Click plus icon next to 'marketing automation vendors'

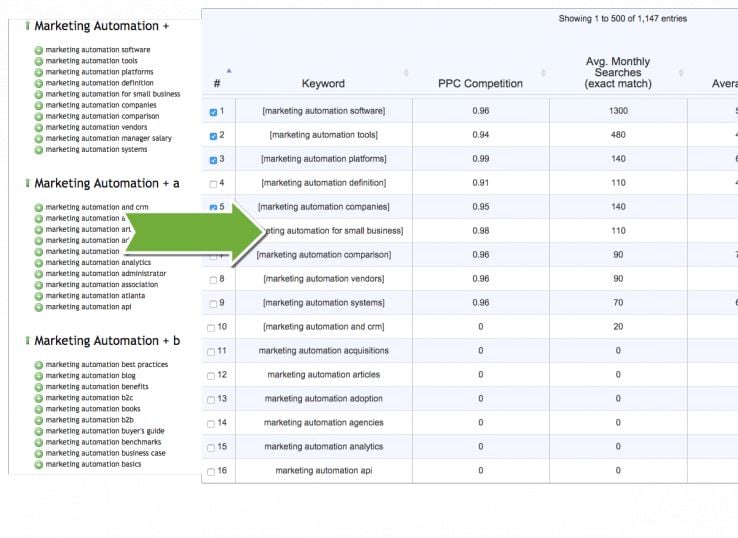[x=39, y=128]
